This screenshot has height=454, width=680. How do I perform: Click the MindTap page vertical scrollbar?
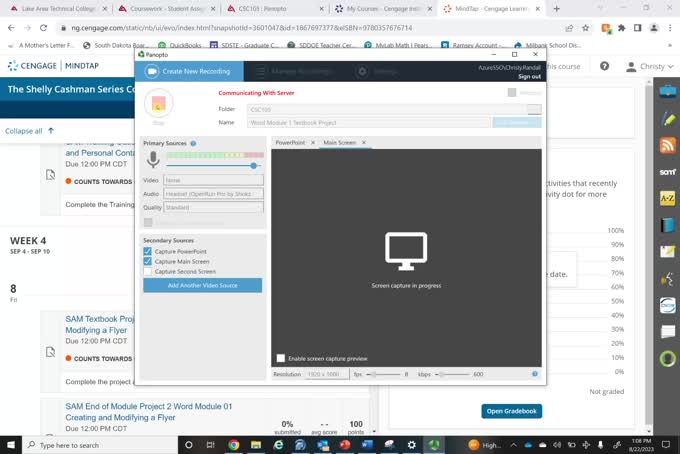click(649, 254)
